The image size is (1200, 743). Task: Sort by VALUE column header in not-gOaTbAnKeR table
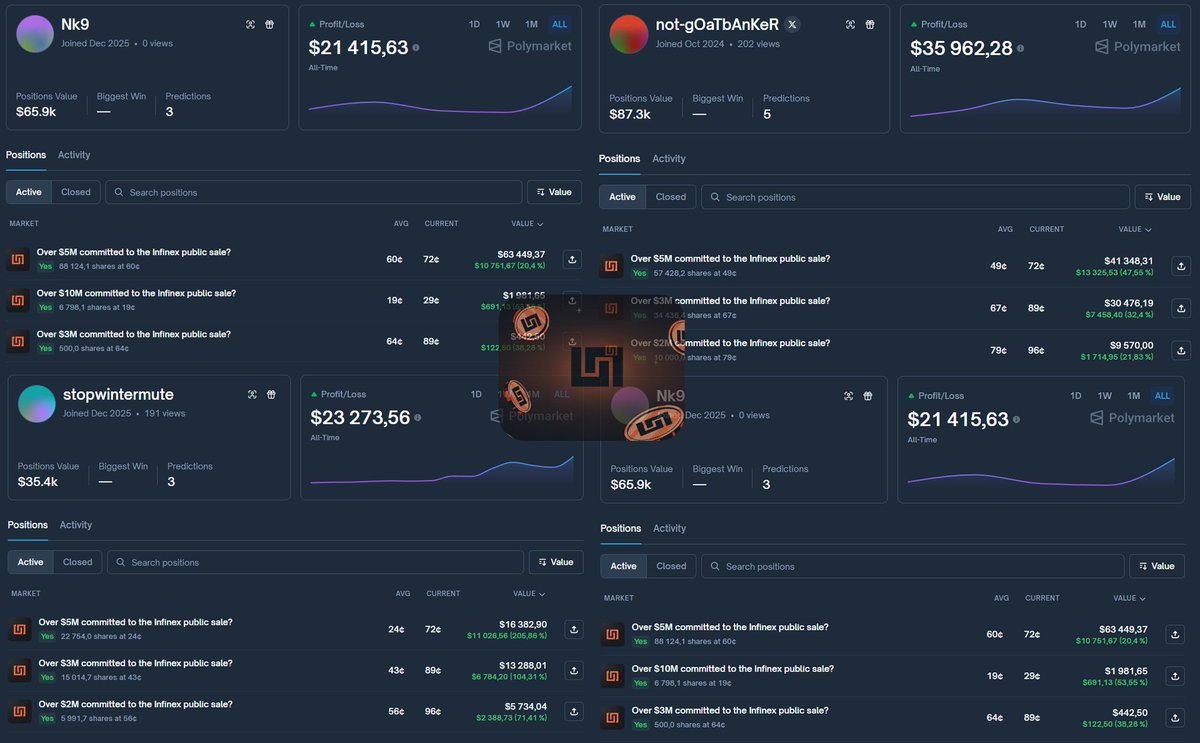click(x=1134, y=229)
